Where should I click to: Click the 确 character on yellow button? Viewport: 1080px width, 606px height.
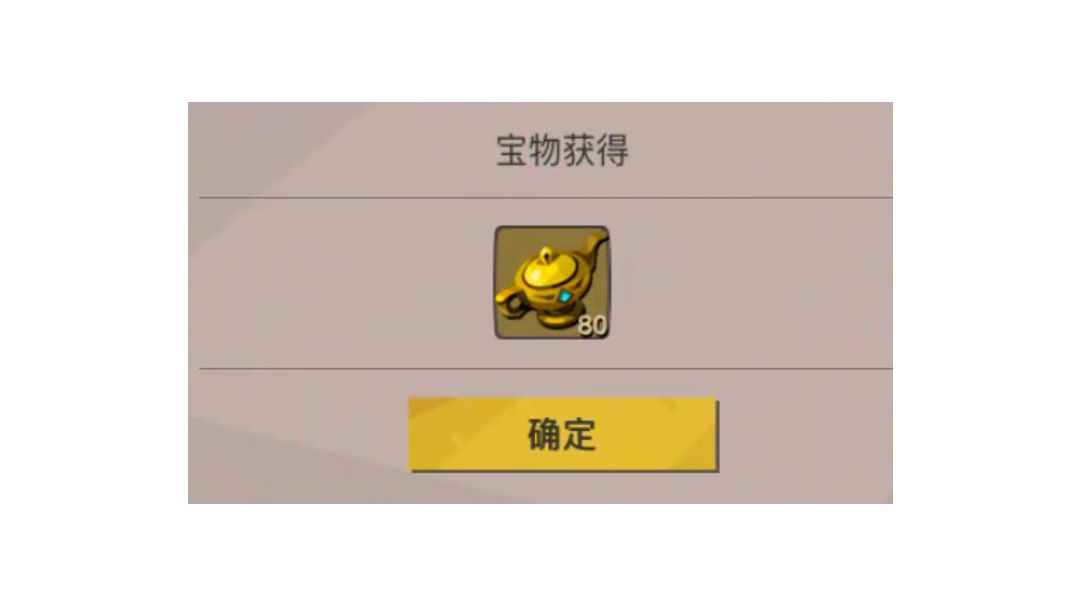tap(543, 435)
